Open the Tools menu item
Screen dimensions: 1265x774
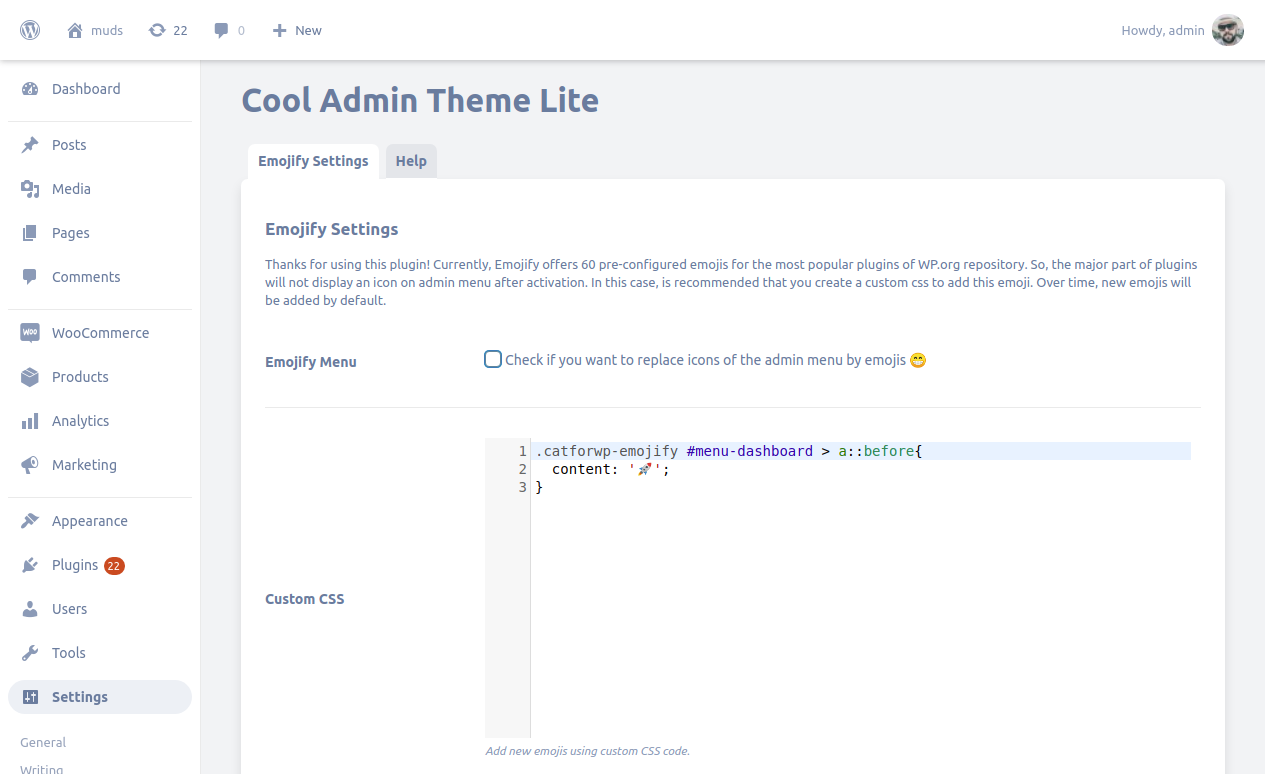[x=100, y=653]
